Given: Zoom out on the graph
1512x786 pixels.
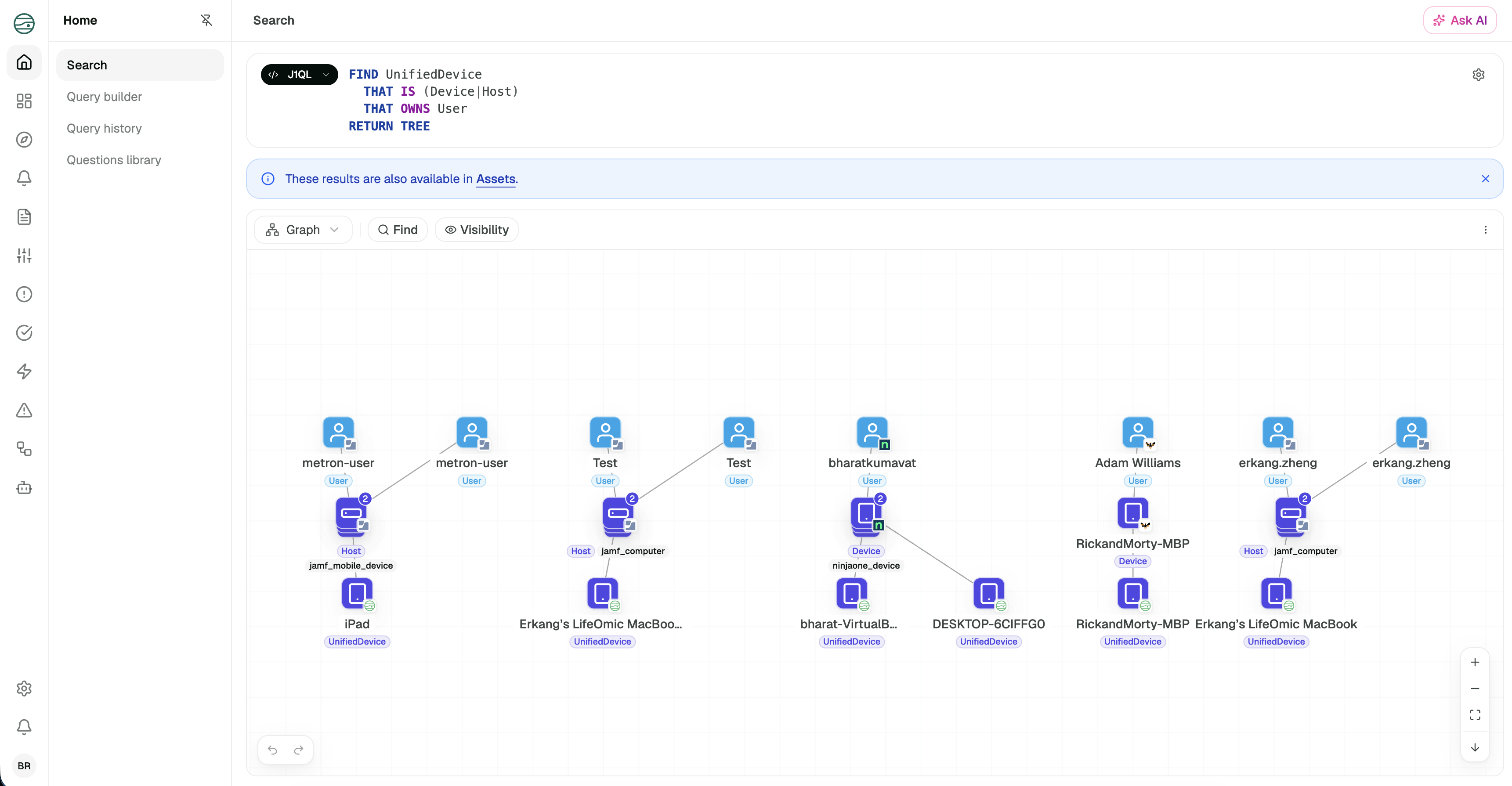Looking at the screenshot, I should tap(1474, 688).
